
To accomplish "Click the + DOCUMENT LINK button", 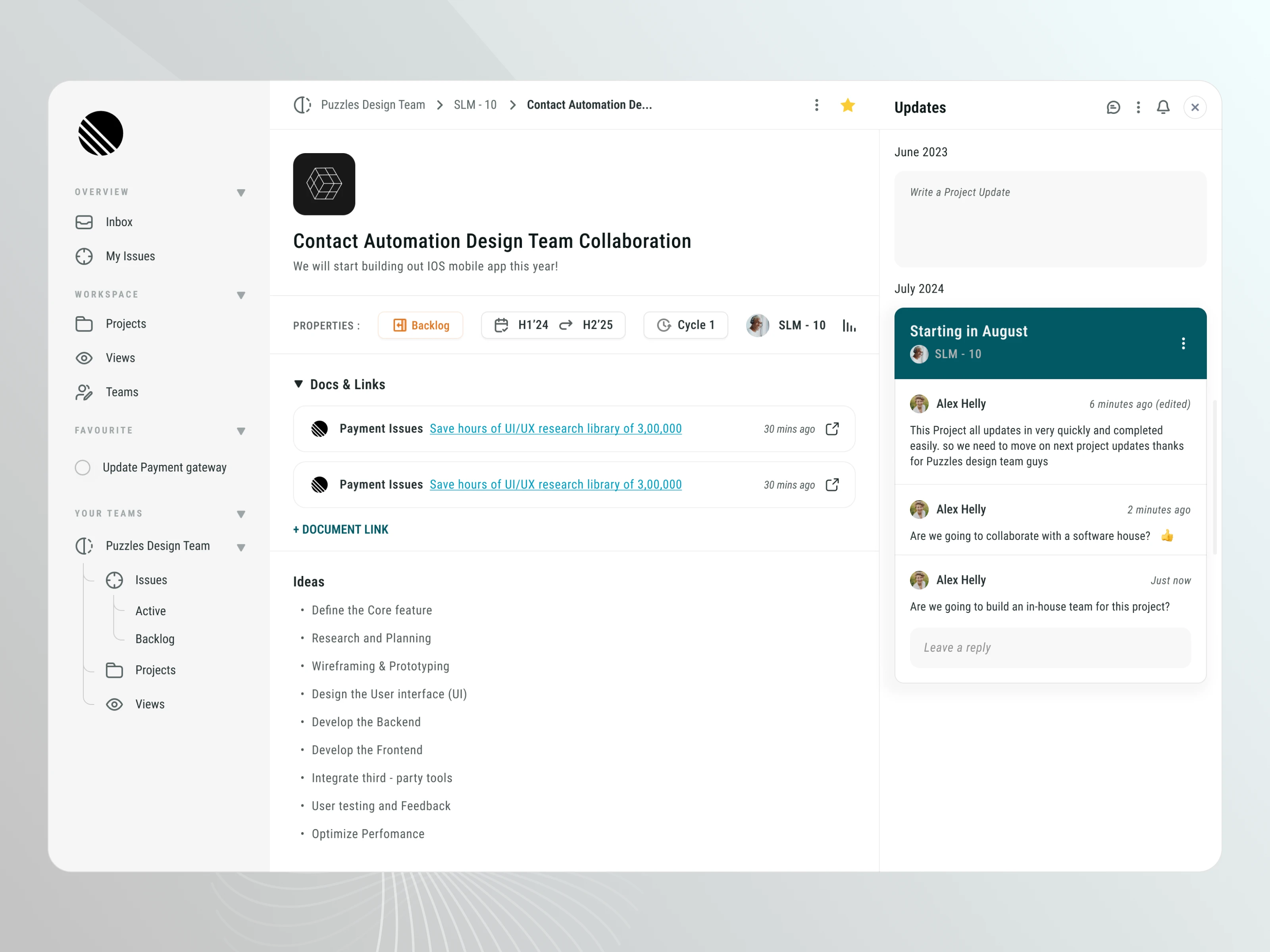I will [x=341, y=529].
